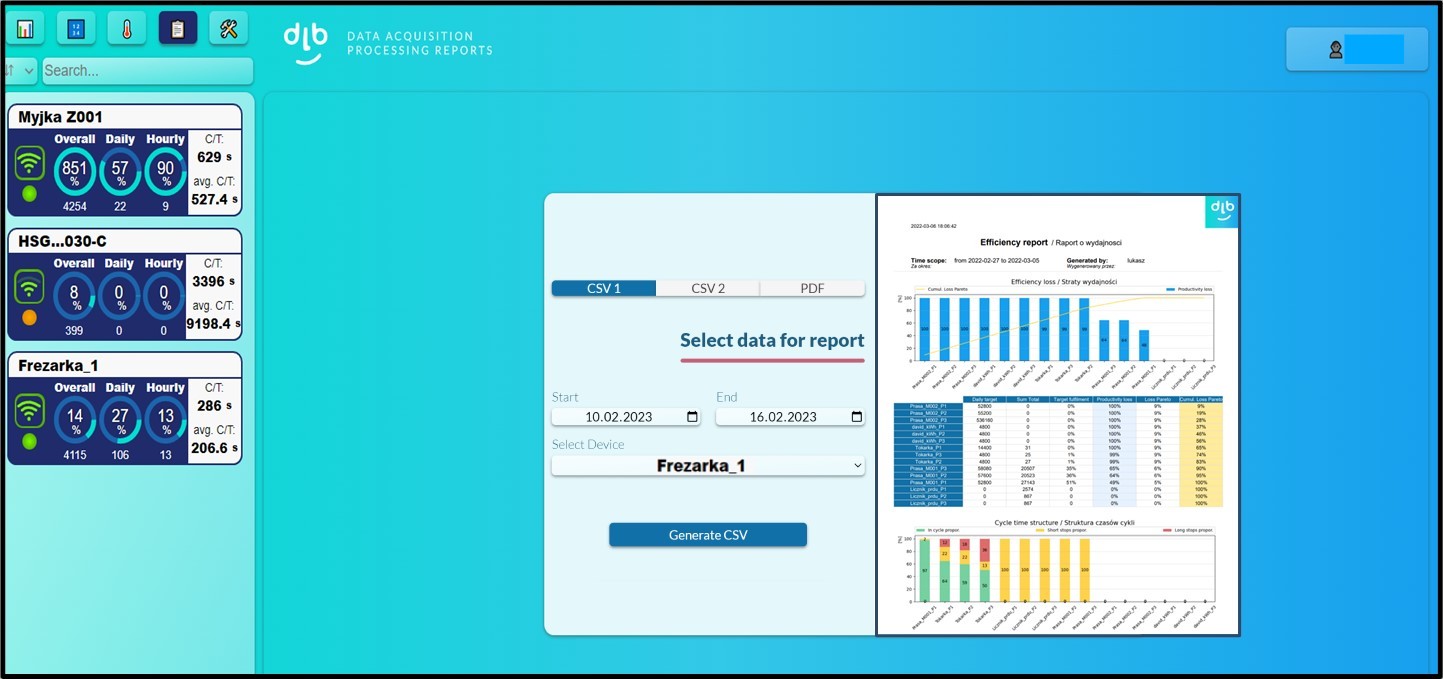Click the Wi-Fi status icon for Myjka Z001
This screenshot has height=679, width=1443.
click(30, 163)
